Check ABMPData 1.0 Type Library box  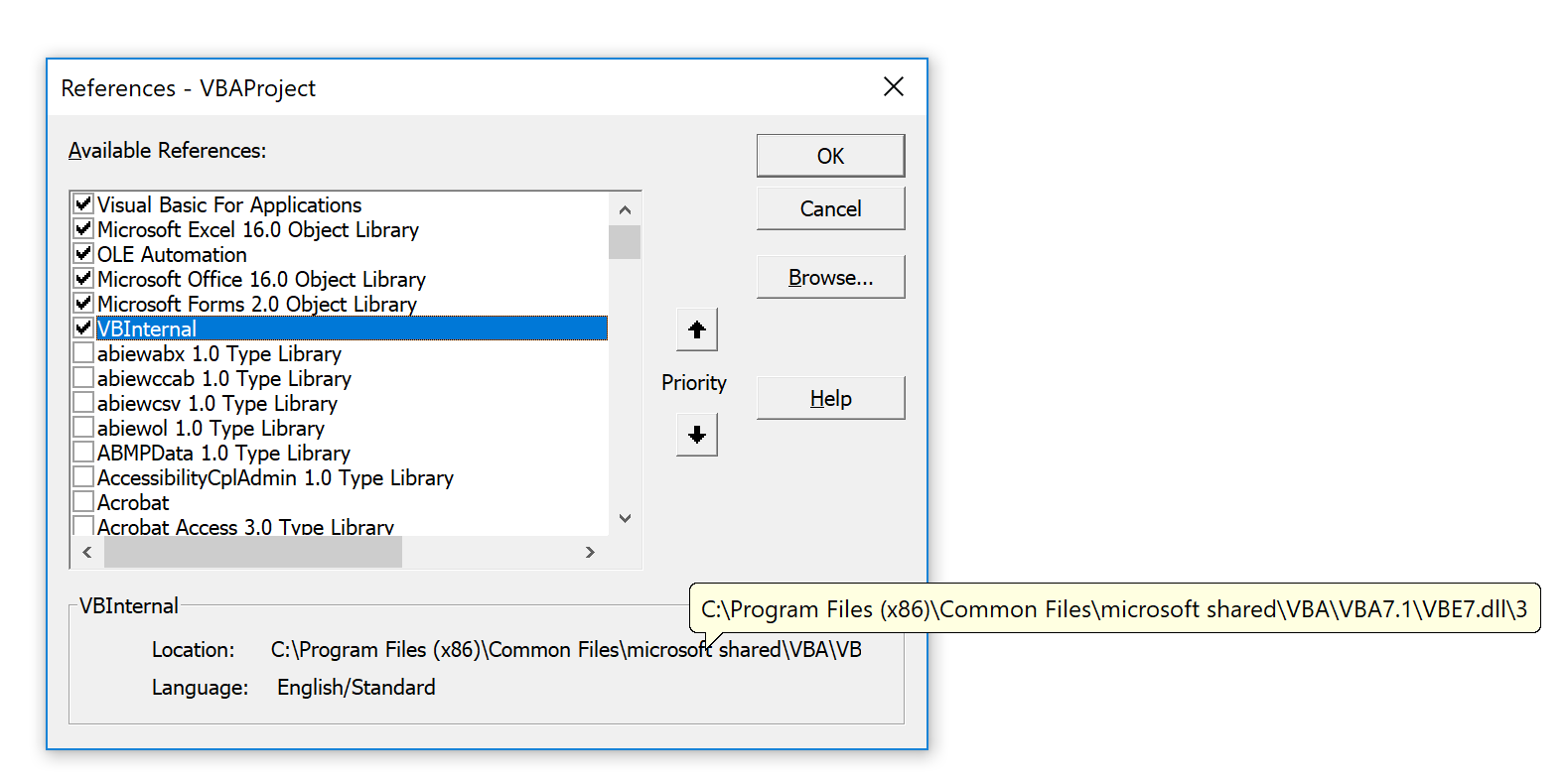click(83, 452)
